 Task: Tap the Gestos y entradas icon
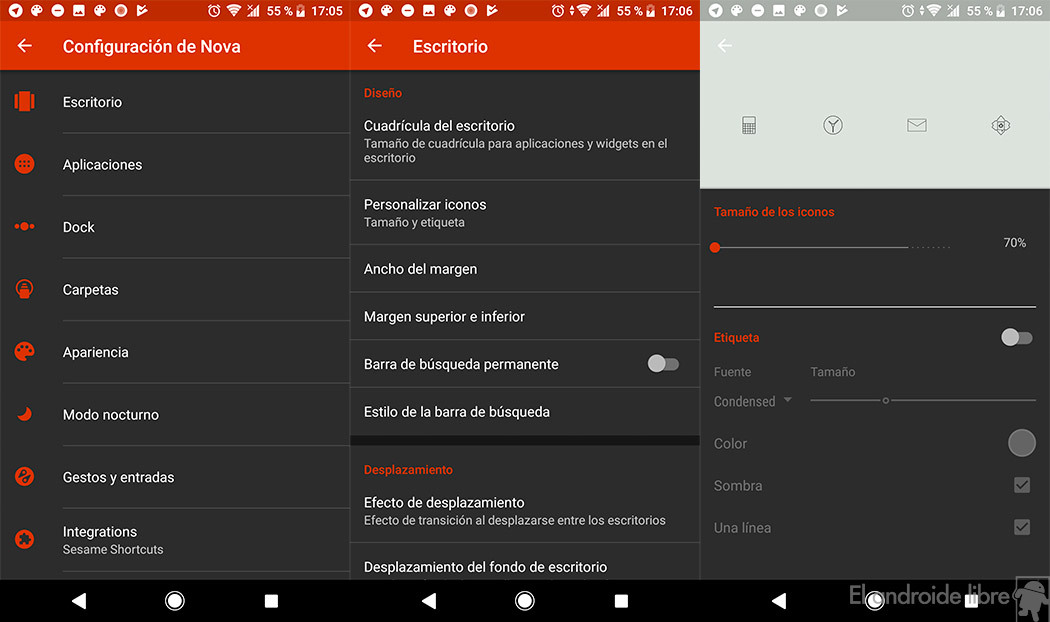pyautogui.click(x=25, y=477)
